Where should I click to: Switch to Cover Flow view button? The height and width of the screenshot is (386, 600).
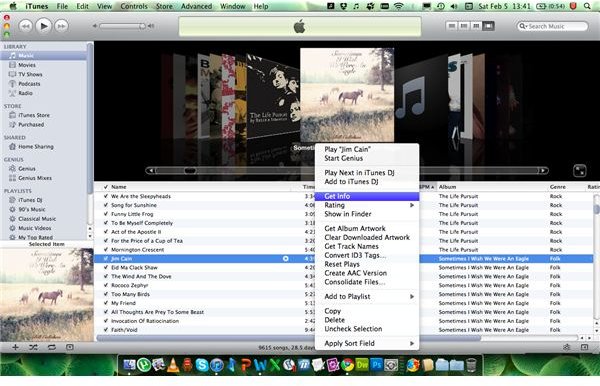click(x=488, y=26)
